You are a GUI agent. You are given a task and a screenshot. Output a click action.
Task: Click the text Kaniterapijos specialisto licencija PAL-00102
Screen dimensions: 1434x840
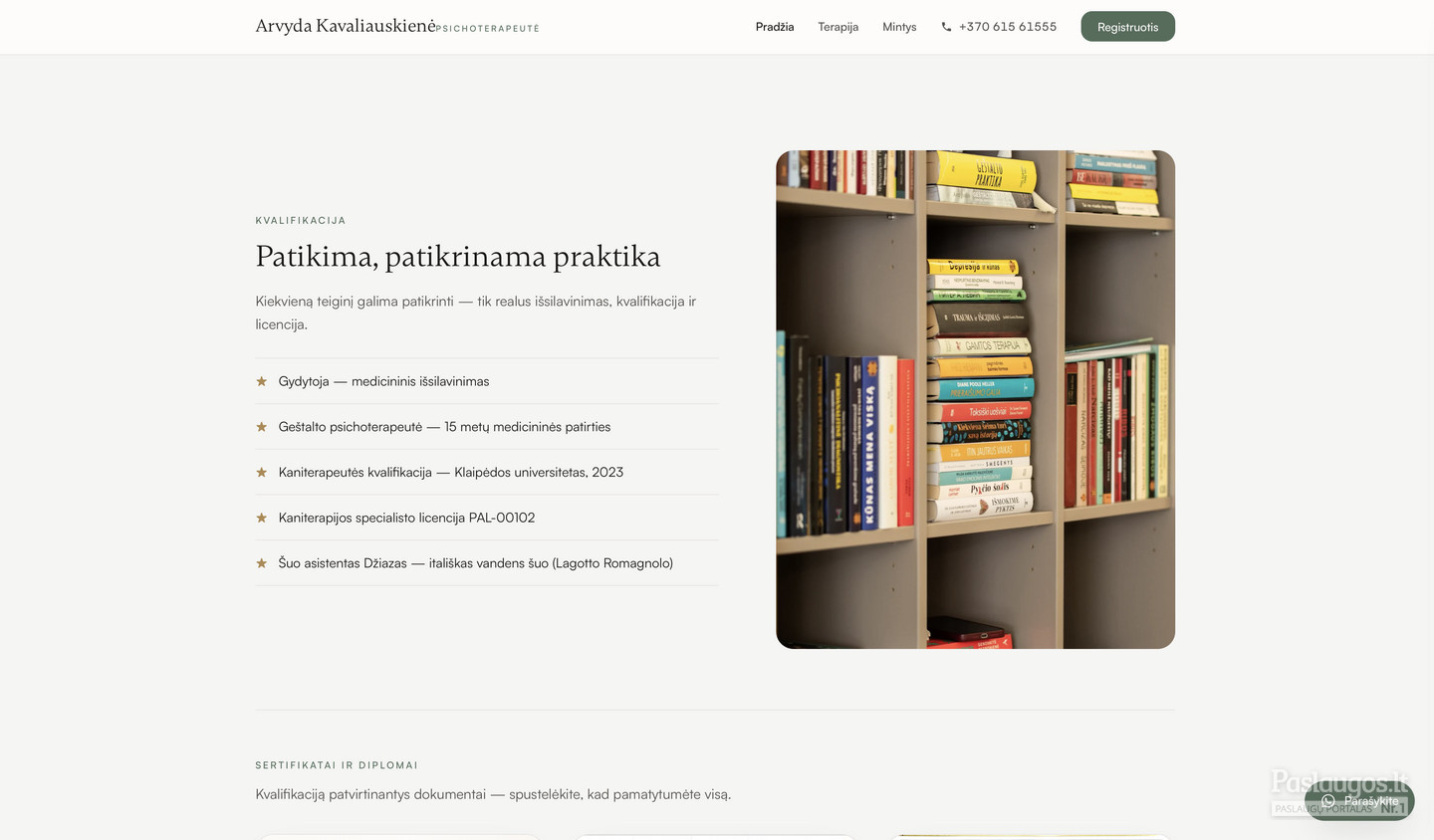(407, 518)
